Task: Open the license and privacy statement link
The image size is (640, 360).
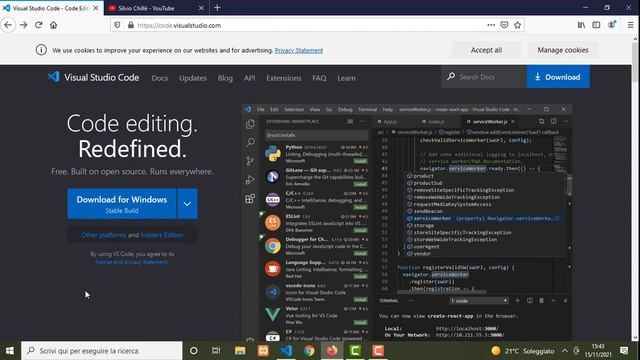Action: click(132, 262)
